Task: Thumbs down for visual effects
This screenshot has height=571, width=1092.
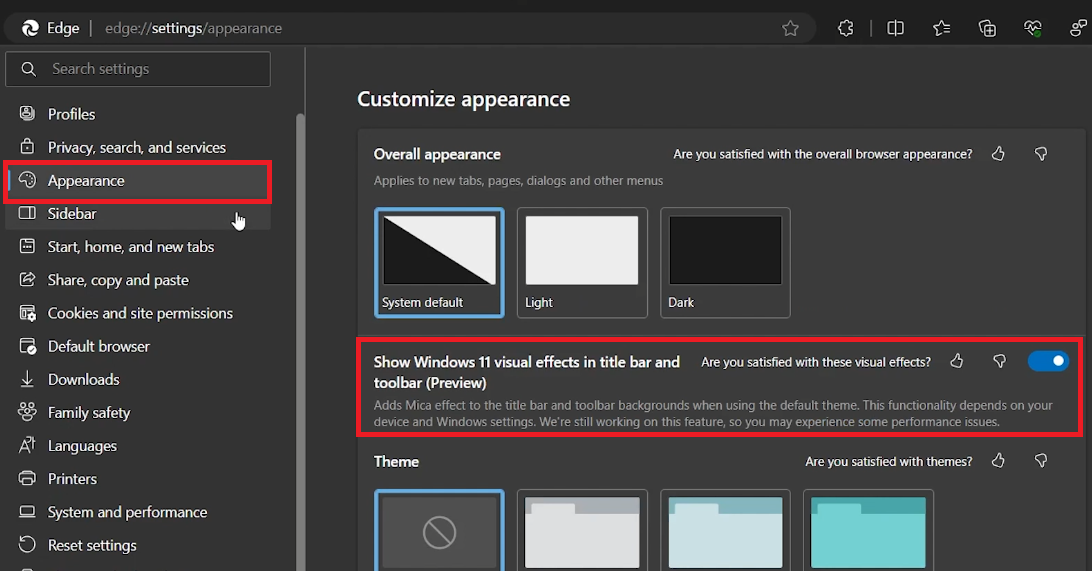Action: [x=999, y=361]
